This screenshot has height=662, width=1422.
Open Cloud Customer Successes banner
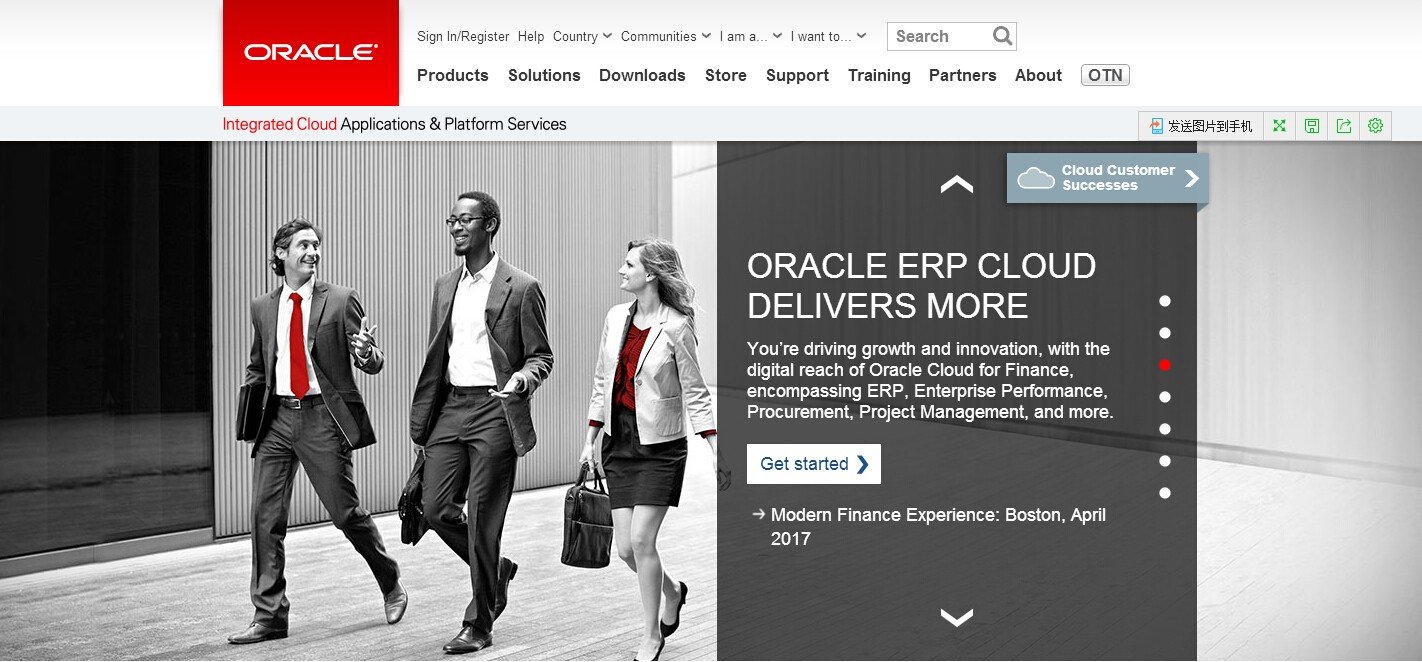(1108, 178)
